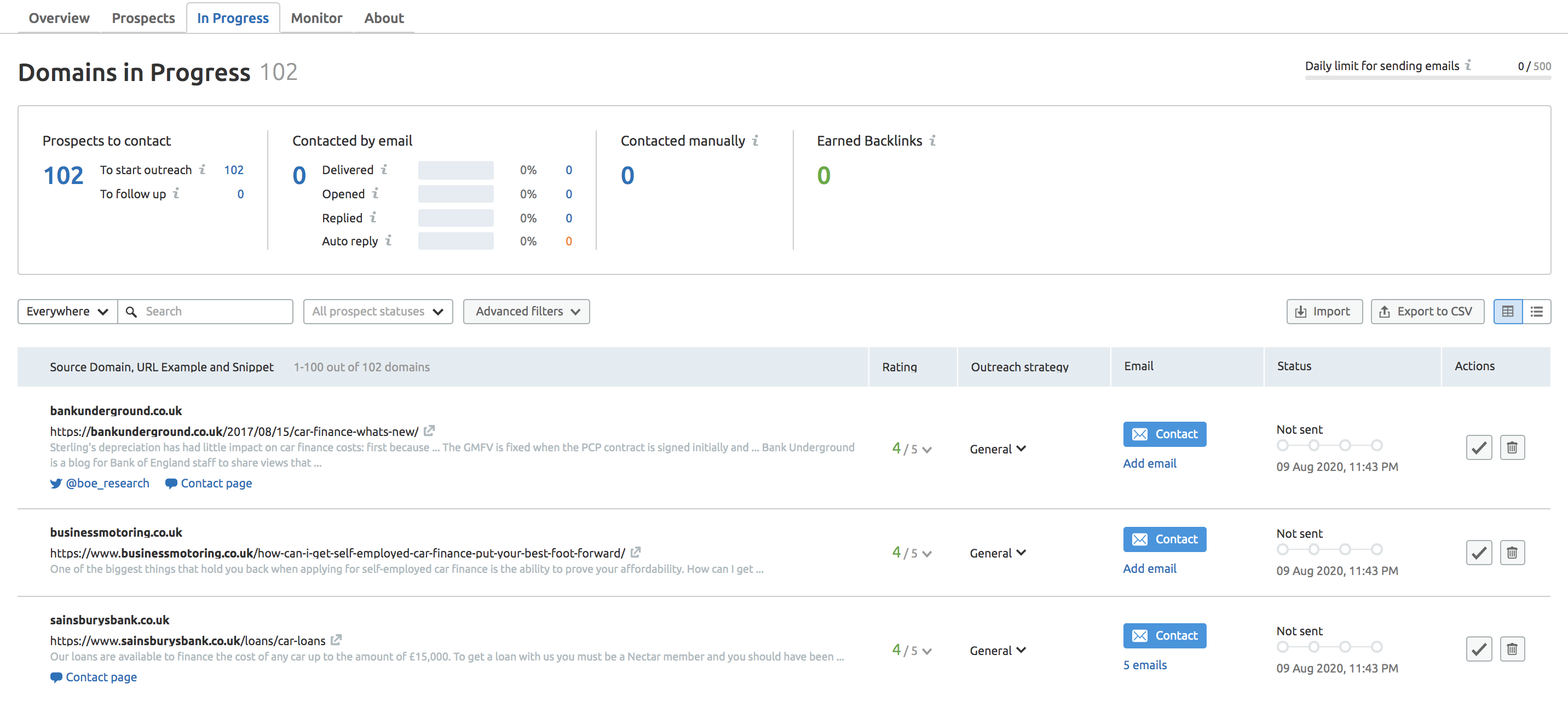
Task: Open the external link for businessmotoring.co.uk article
Action: pos(636,552)
